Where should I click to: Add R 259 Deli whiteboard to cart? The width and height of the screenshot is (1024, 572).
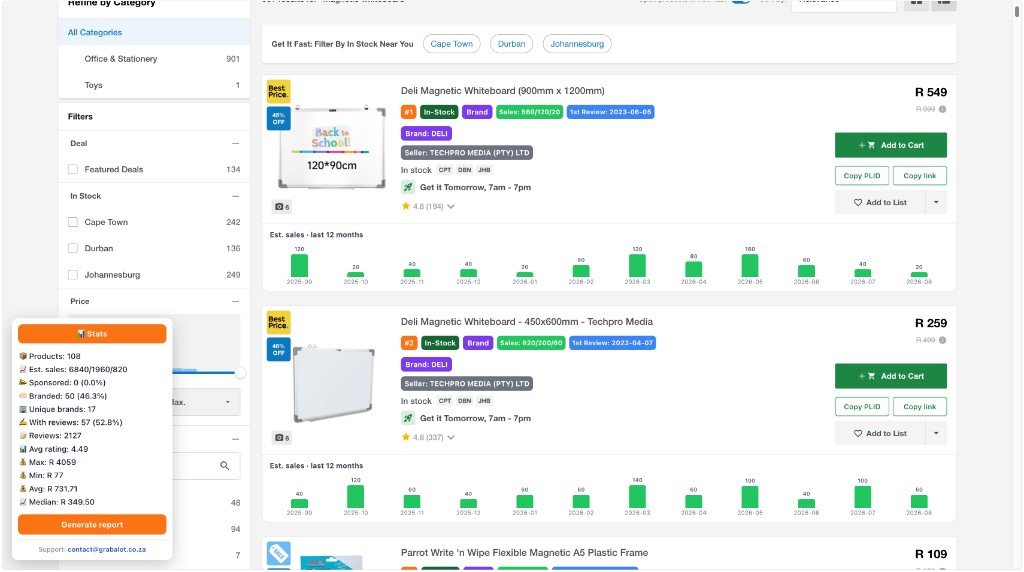pos(891,376)
